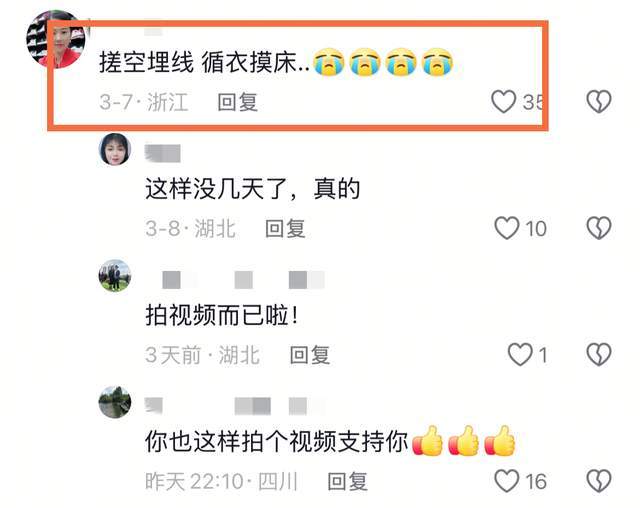Reply to the 搓空埋线 comment
This screenshot has width=640, height=508.
click(238, 102)
